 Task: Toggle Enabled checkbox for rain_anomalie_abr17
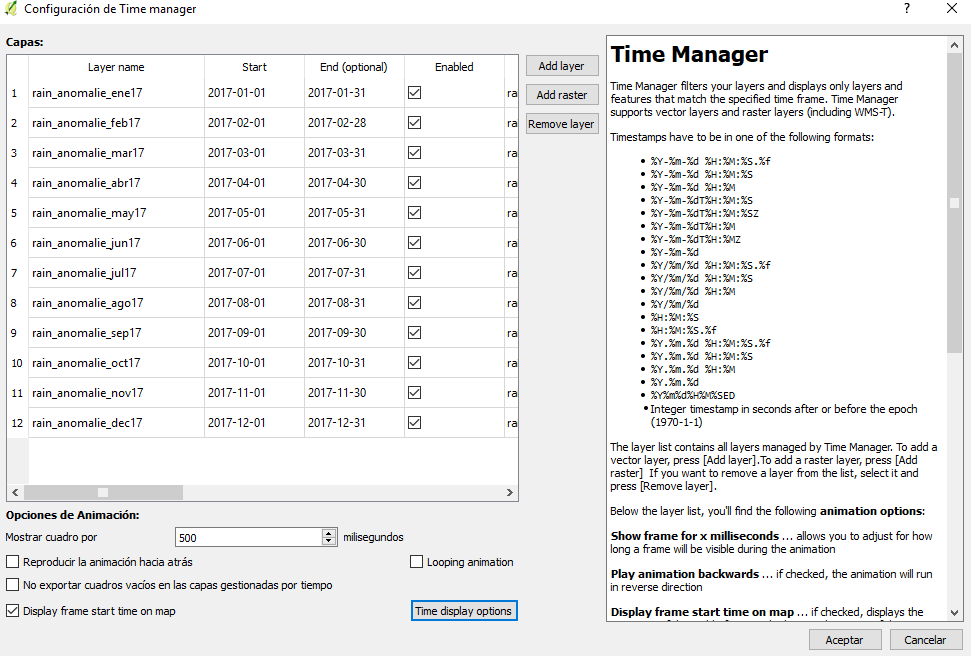415,183
